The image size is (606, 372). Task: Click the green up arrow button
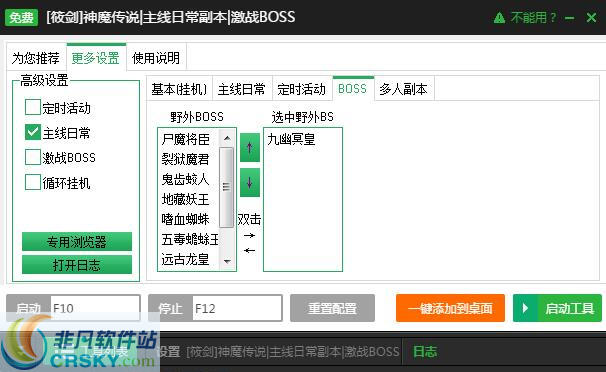pyautogui.click(x=250, y=148)
